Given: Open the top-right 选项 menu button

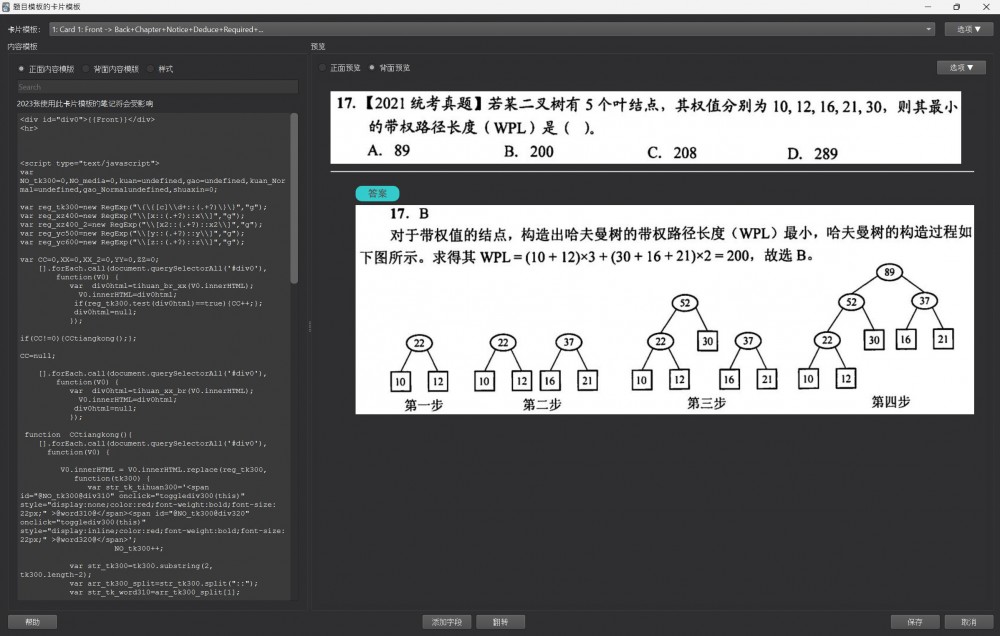Looking at the screenshot, I should [x=968, y=29].
